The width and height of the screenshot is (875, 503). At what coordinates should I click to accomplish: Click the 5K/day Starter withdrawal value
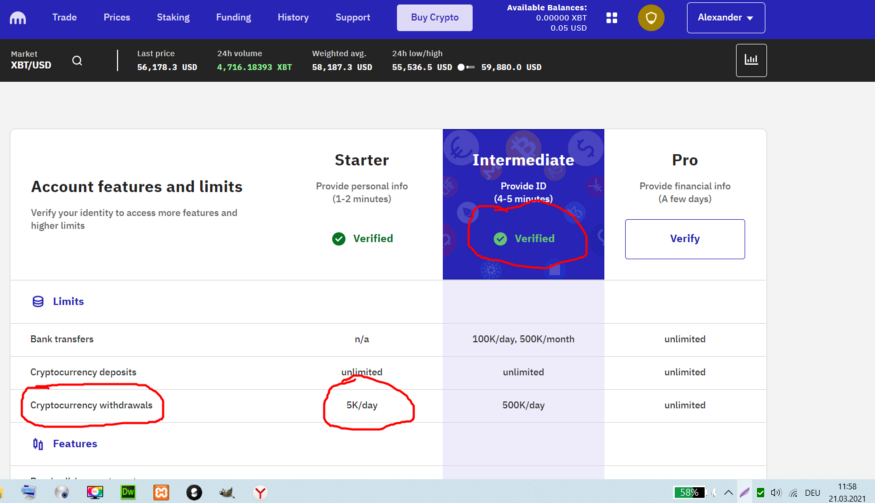click(x=362, y=405)
